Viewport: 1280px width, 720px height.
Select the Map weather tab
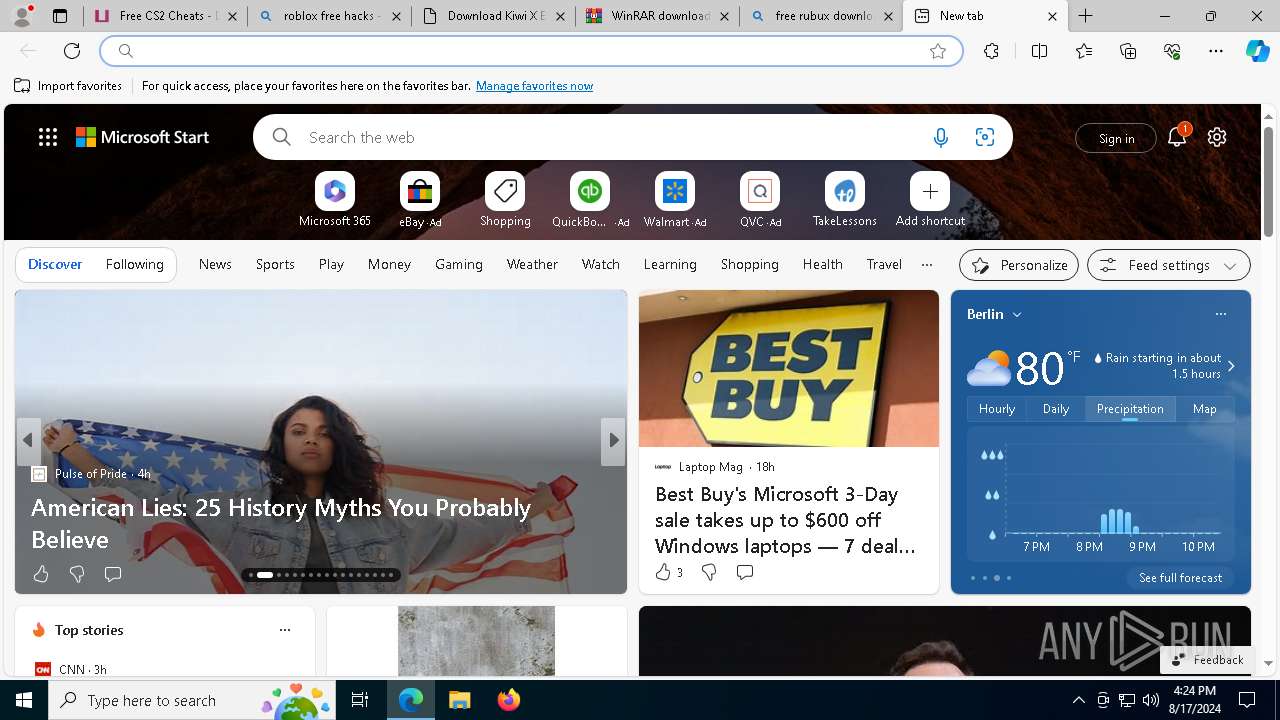1205,409
